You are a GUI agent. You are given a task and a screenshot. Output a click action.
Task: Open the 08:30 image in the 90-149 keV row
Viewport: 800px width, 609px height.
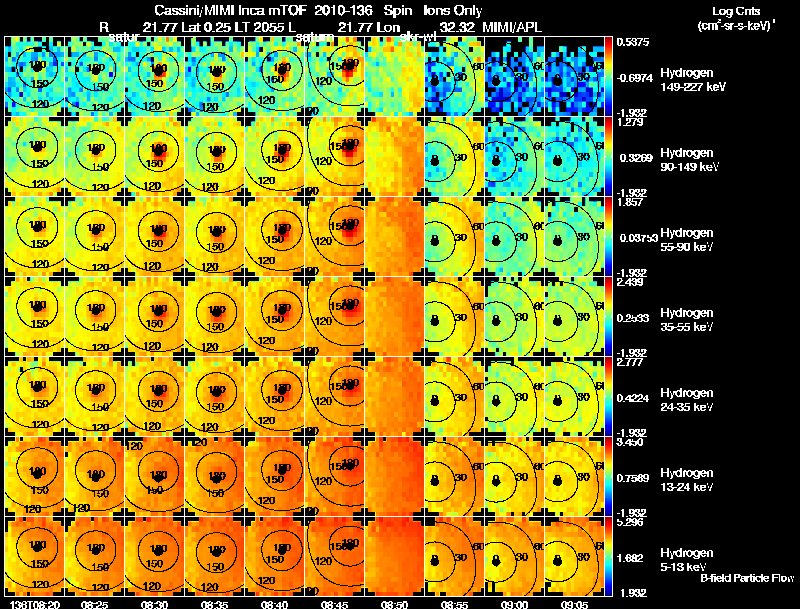tap(154, 156)
